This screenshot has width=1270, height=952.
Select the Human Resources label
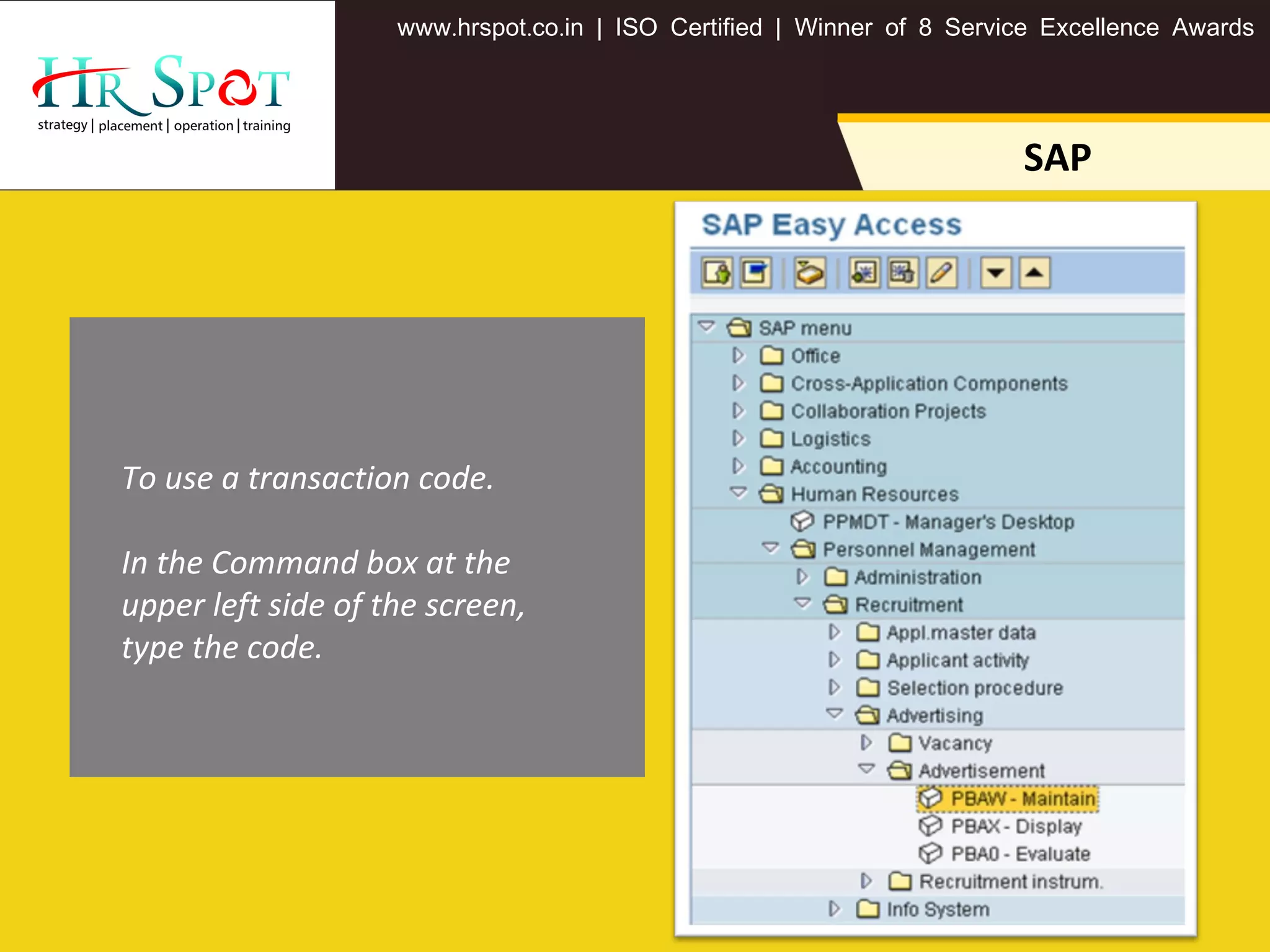875,494
